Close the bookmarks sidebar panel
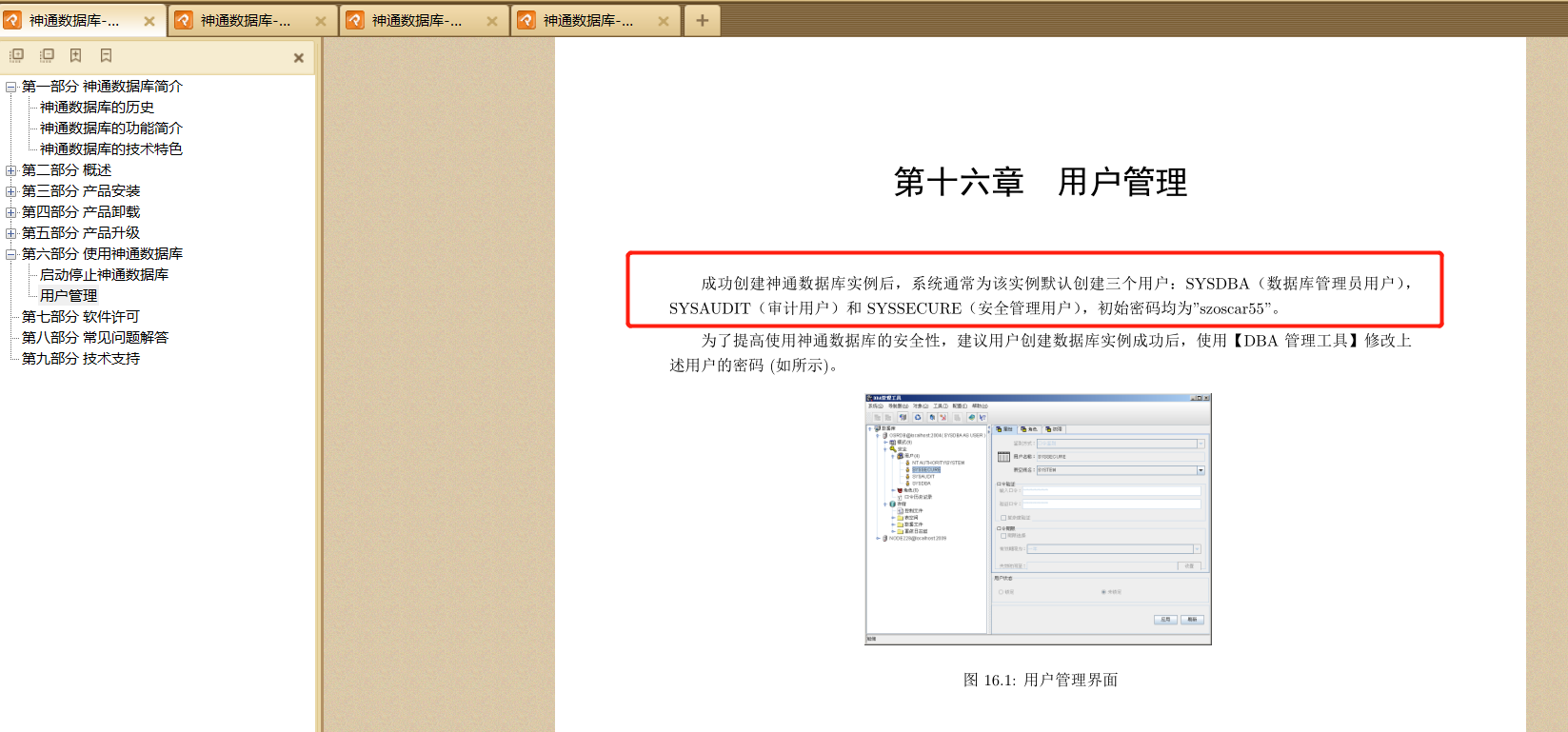 pos(298,58)
